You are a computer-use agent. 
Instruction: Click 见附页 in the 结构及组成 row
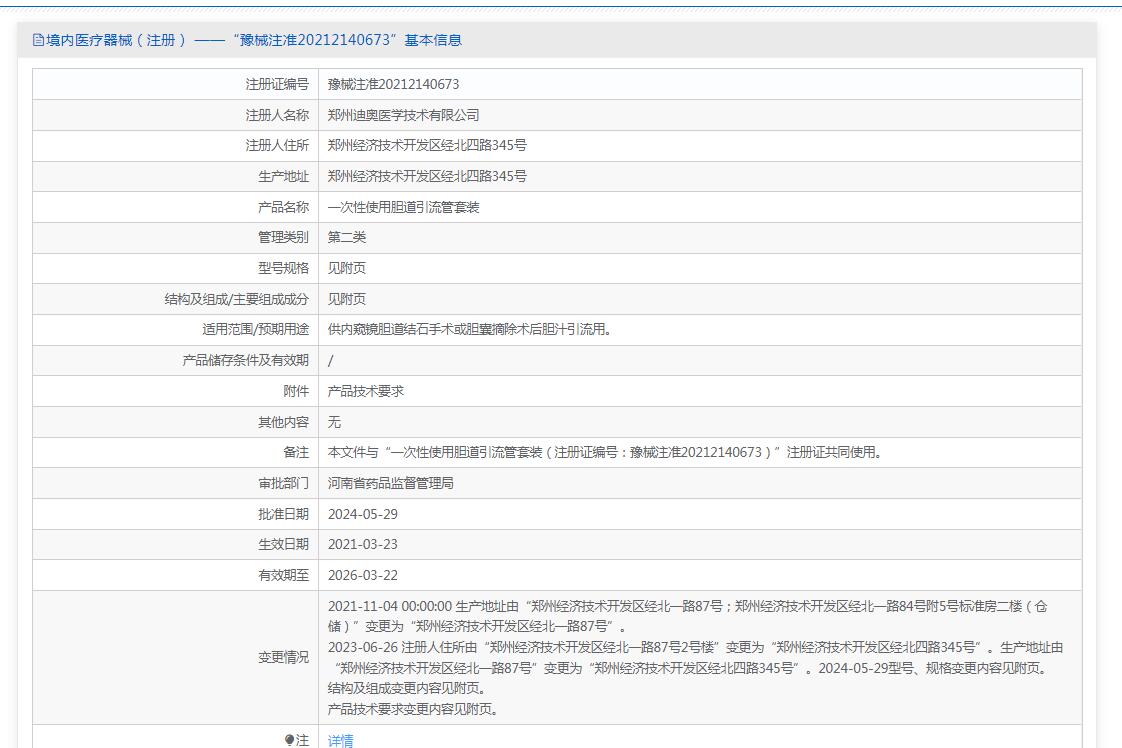tap(347, 299)
